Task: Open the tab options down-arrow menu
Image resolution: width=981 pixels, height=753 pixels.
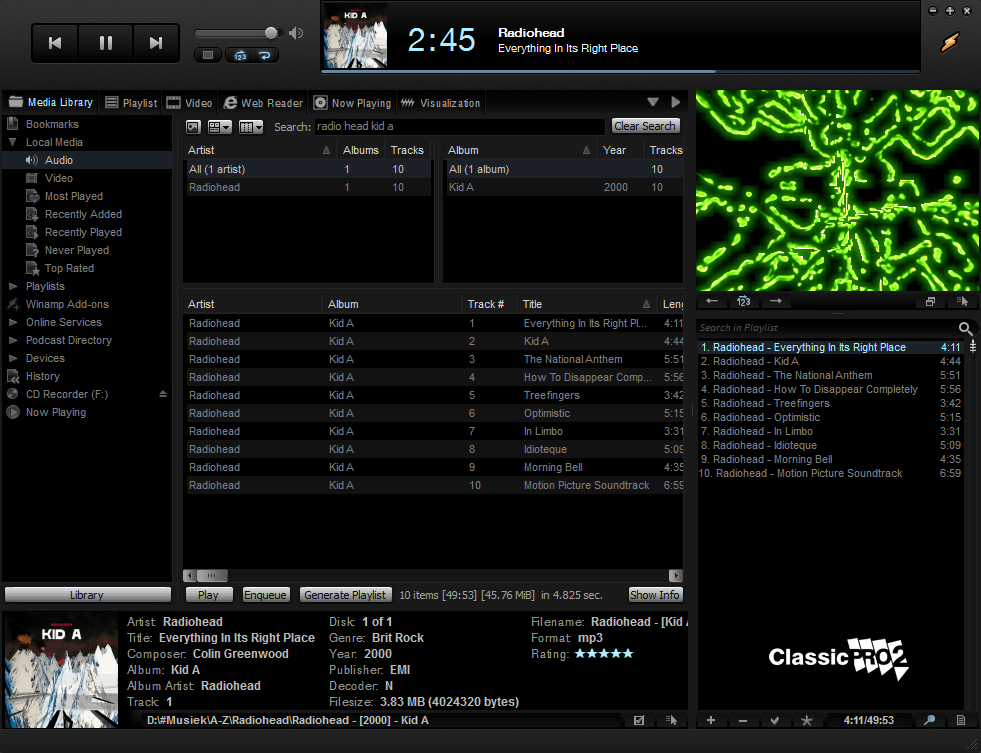Action: 653,102
